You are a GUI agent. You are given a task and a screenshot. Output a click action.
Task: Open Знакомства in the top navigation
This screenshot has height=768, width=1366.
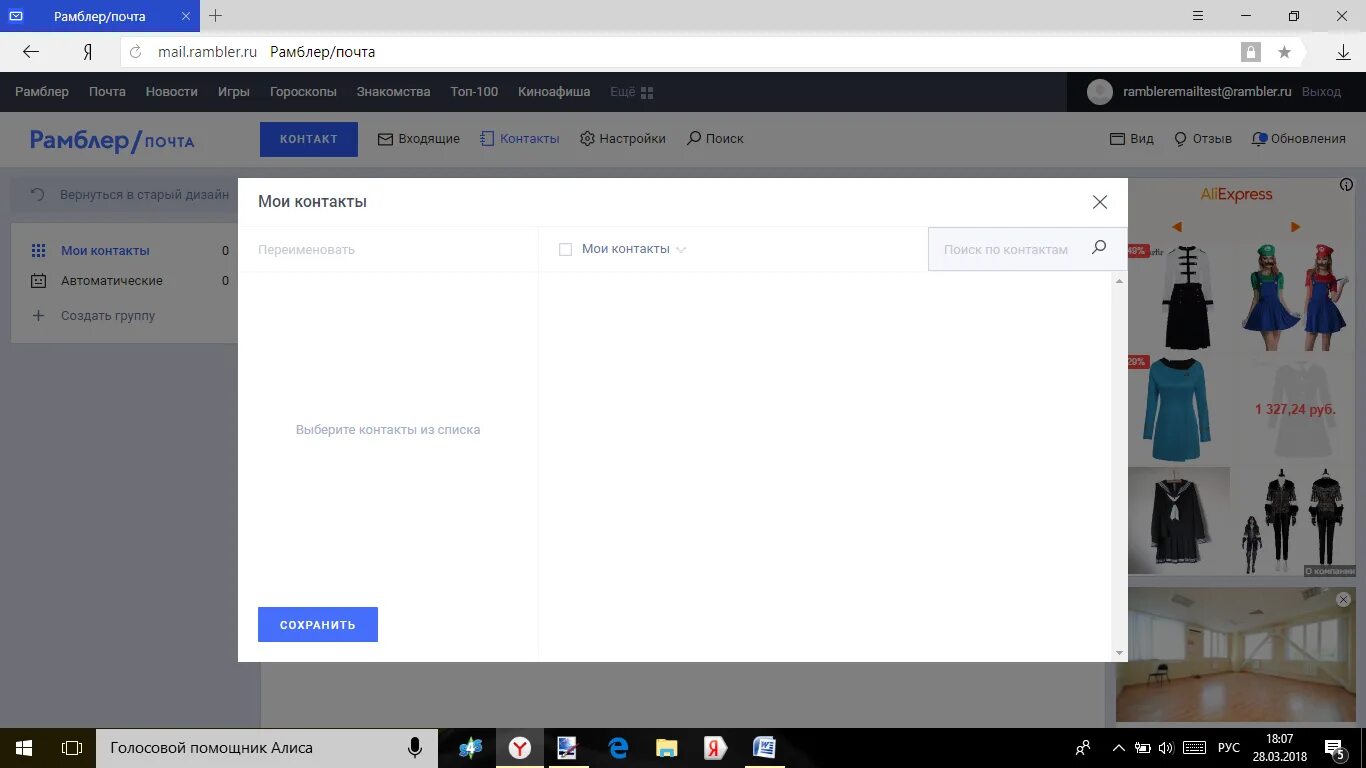tap(393, 91)
